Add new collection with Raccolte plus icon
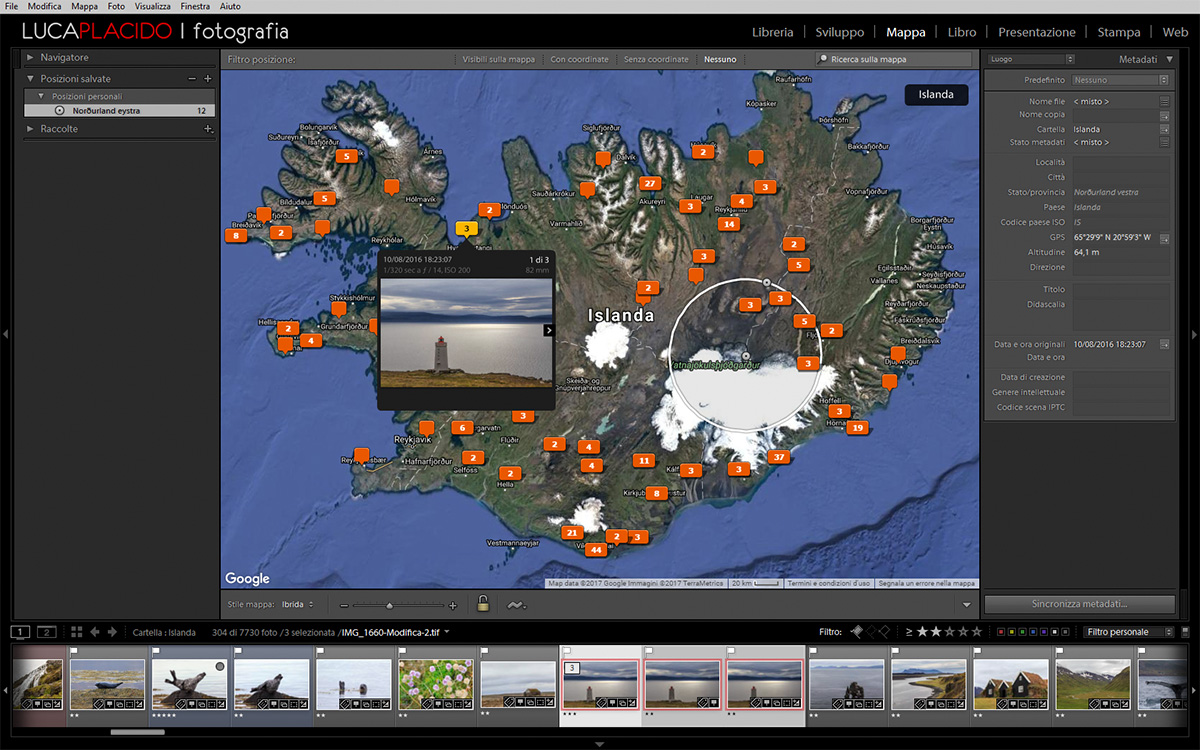 (208, 129)
